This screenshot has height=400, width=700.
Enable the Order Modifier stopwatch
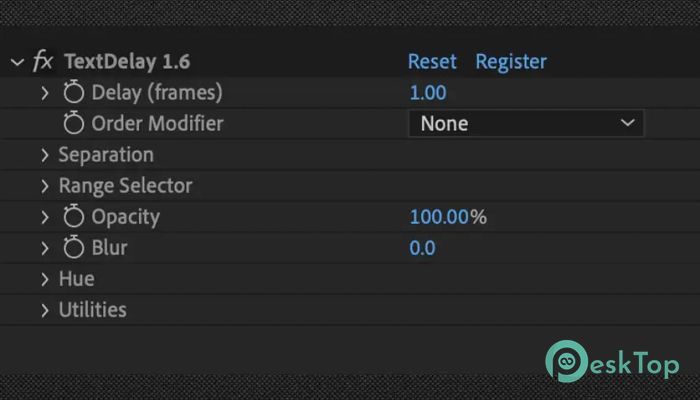point(74,123)
